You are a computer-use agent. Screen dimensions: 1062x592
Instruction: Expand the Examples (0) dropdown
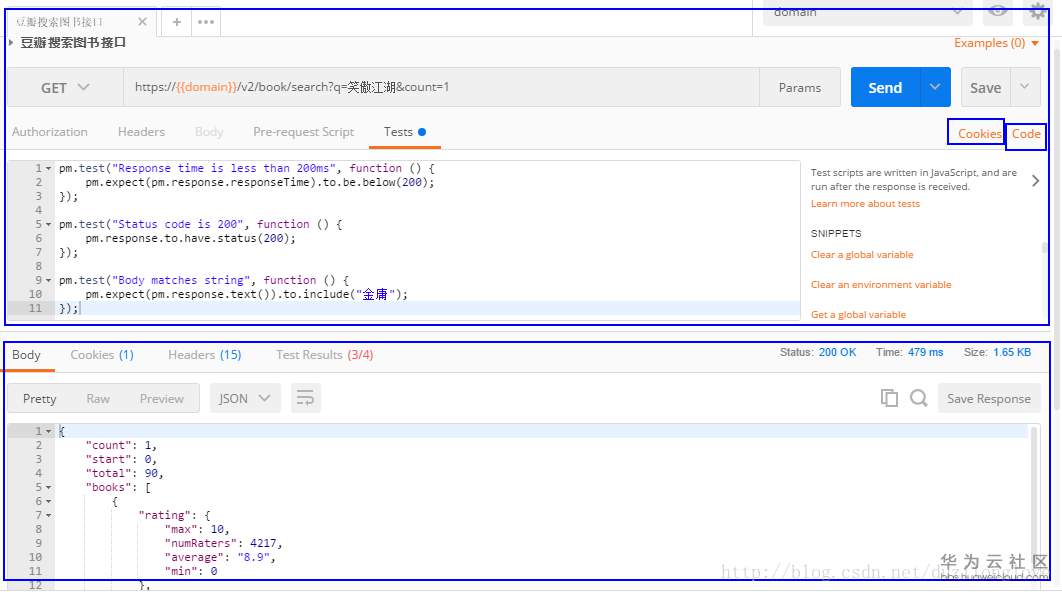(x=996, y=43)
